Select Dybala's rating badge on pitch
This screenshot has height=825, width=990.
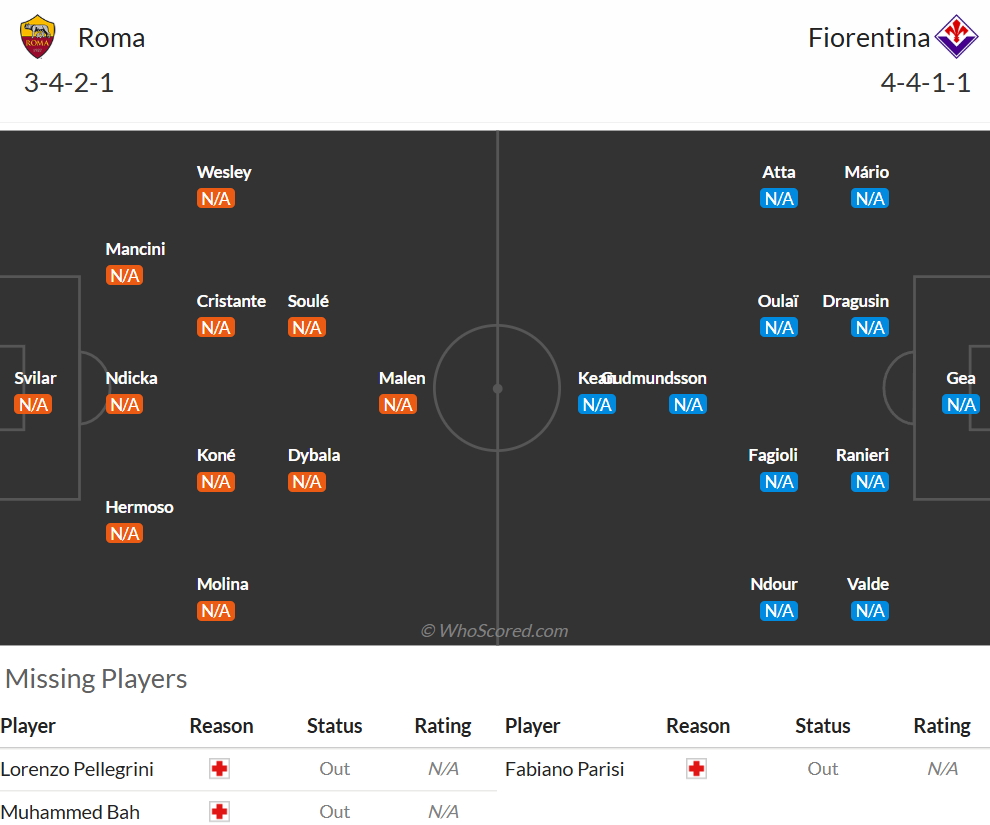pos(307,482)
